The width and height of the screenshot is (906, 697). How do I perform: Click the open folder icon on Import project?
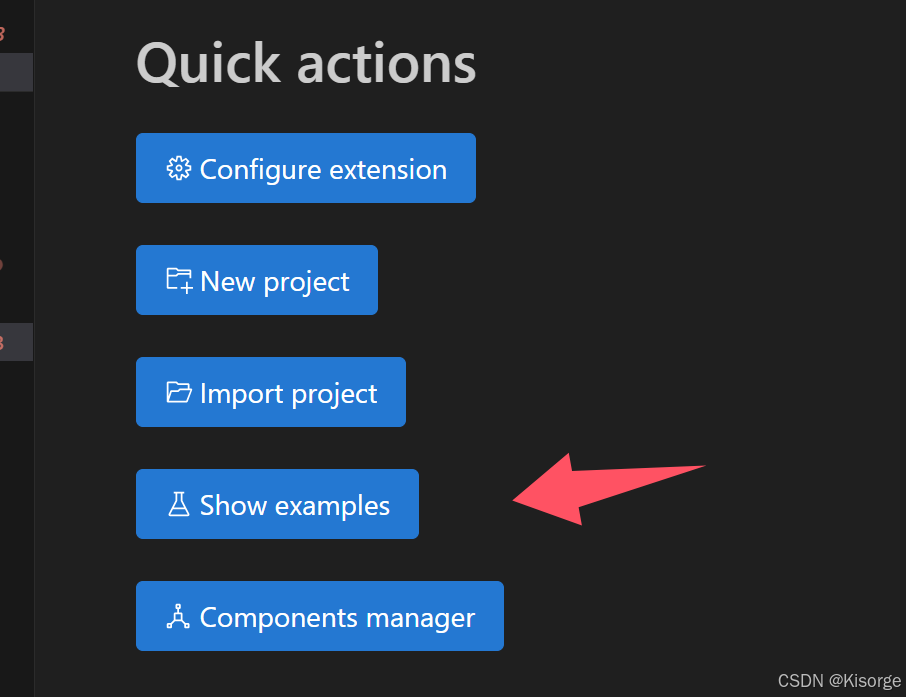coord(179,392)
